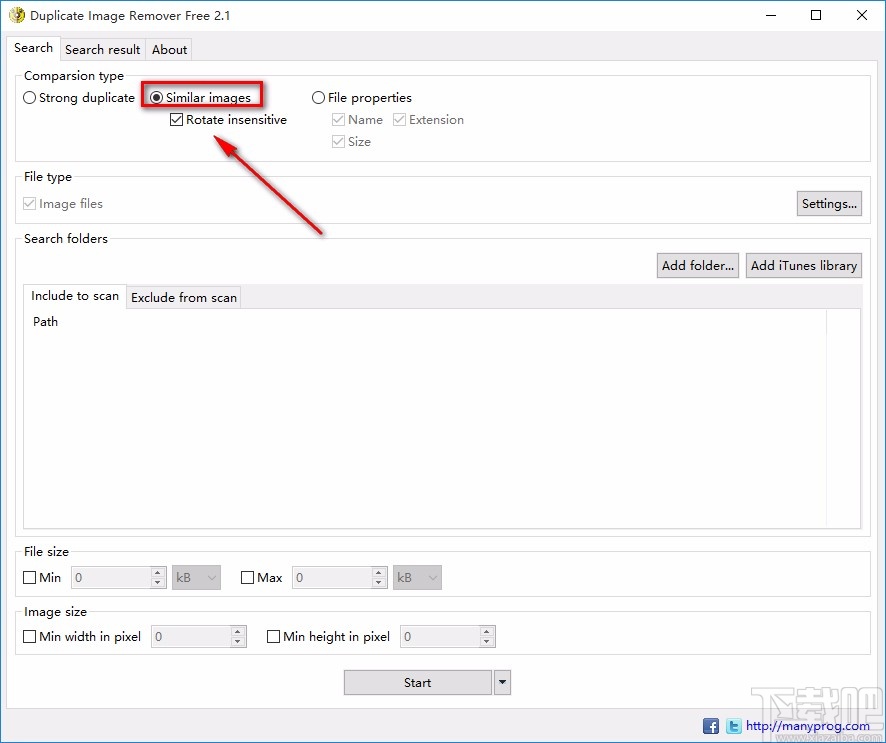Screen dimensions: 886x743
Task: Click inside the Min file size input field
Action: 110,577
